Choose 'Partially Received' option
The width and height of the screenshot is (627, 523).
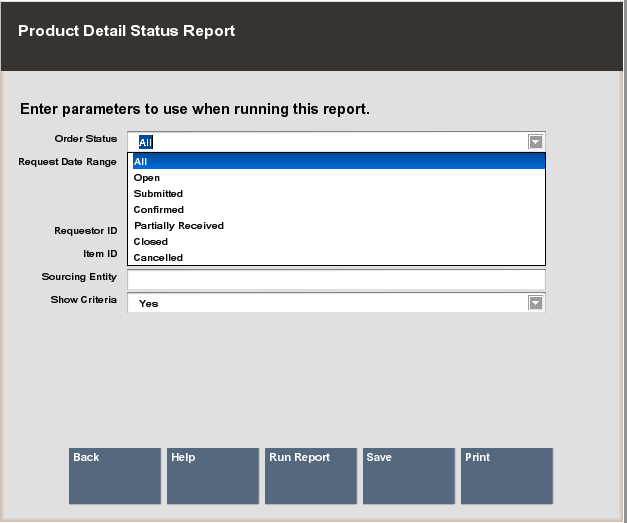339,226
